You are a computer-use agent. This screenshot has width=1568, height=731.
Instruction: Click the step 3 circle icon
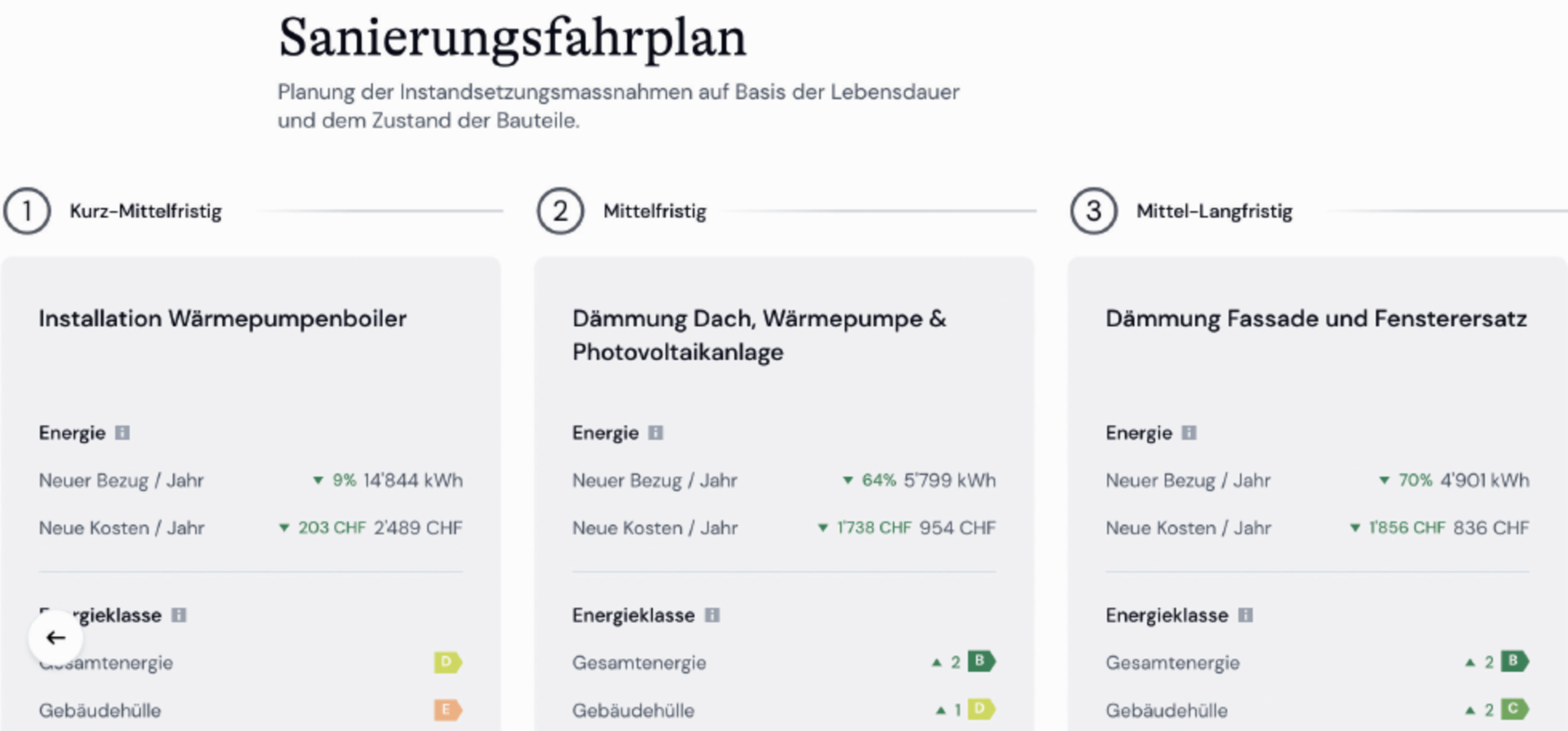pyautogui.click(x=1093, y=211)
